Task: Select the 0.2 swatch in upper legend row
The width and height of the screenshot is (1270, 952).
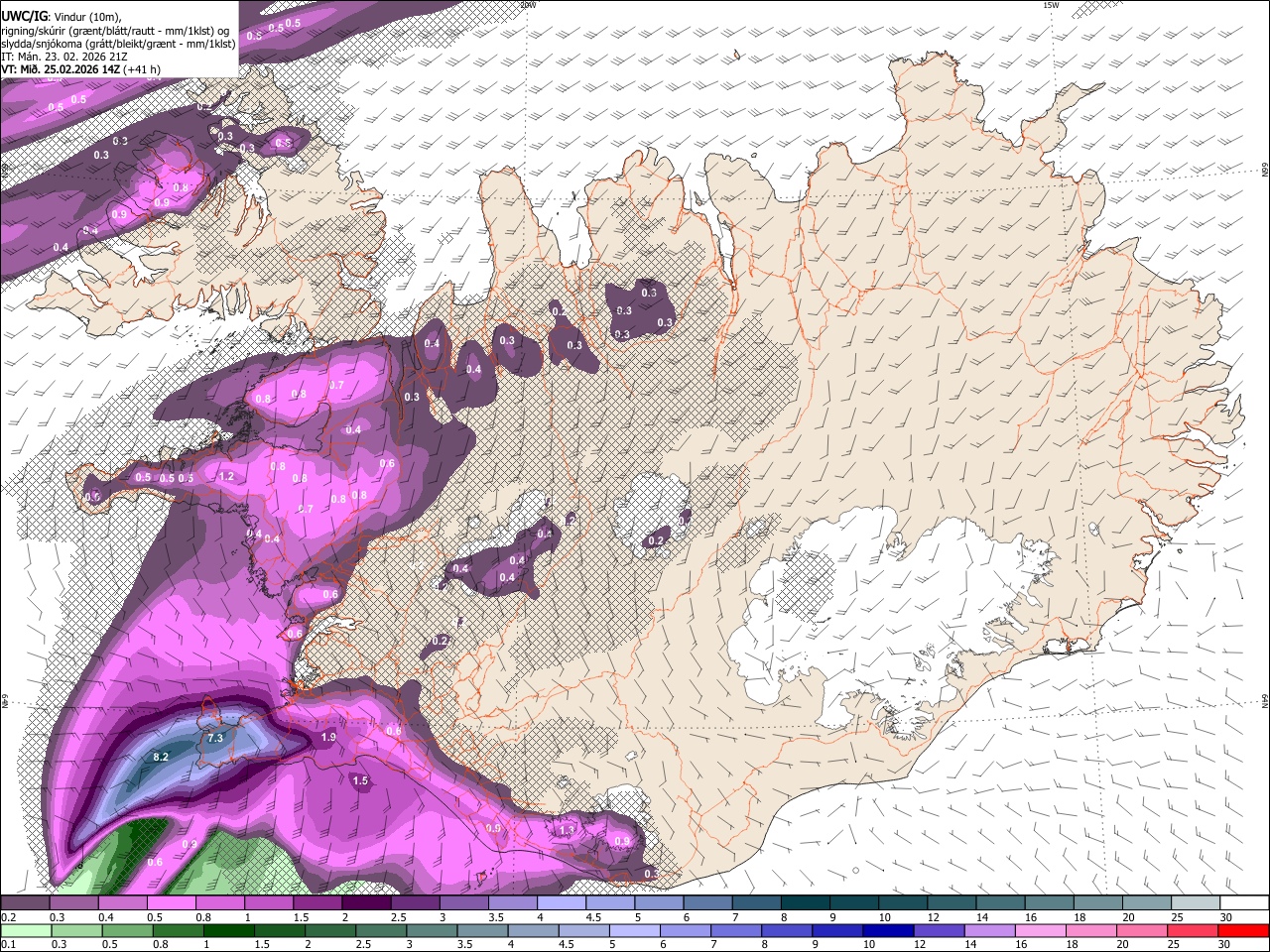Action: (x=25, y=903)
